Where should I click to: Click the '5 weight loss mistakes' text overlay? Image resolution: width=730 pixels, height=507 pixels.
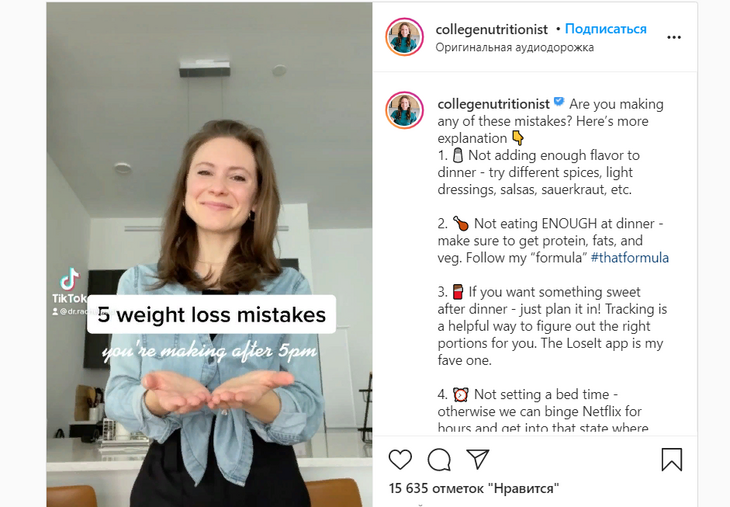point(211,315)
